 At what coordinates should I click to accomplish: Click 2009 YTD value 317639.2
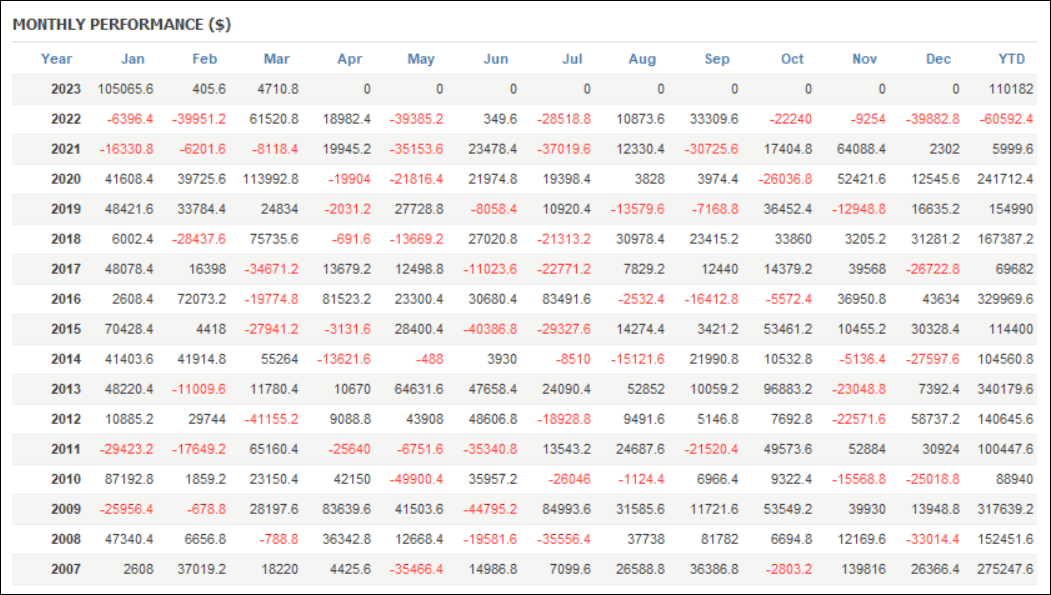click(x=1005, y=509)
